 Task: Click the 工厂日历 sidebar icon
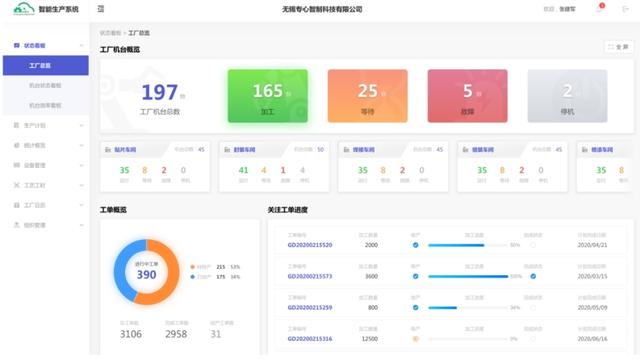[17, 205]
